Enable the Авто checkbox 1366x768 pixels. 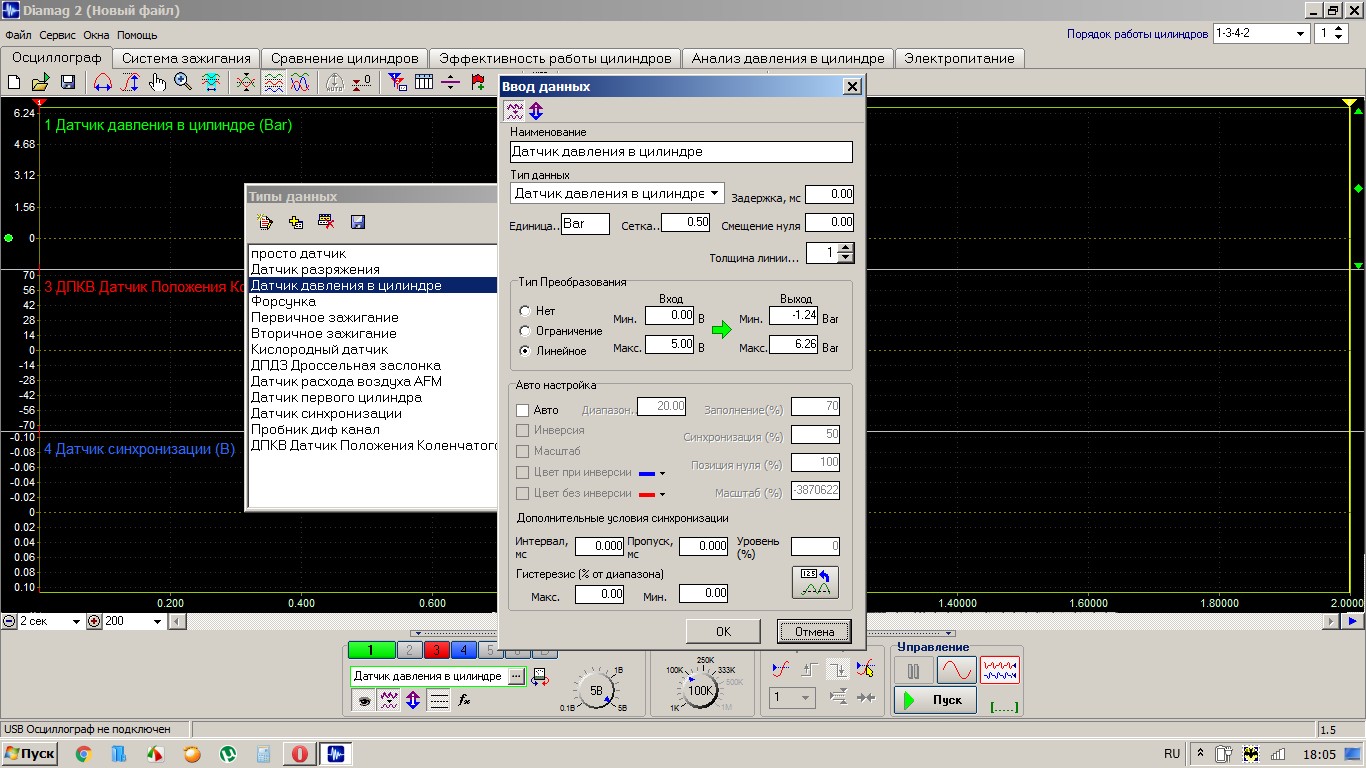522,410
